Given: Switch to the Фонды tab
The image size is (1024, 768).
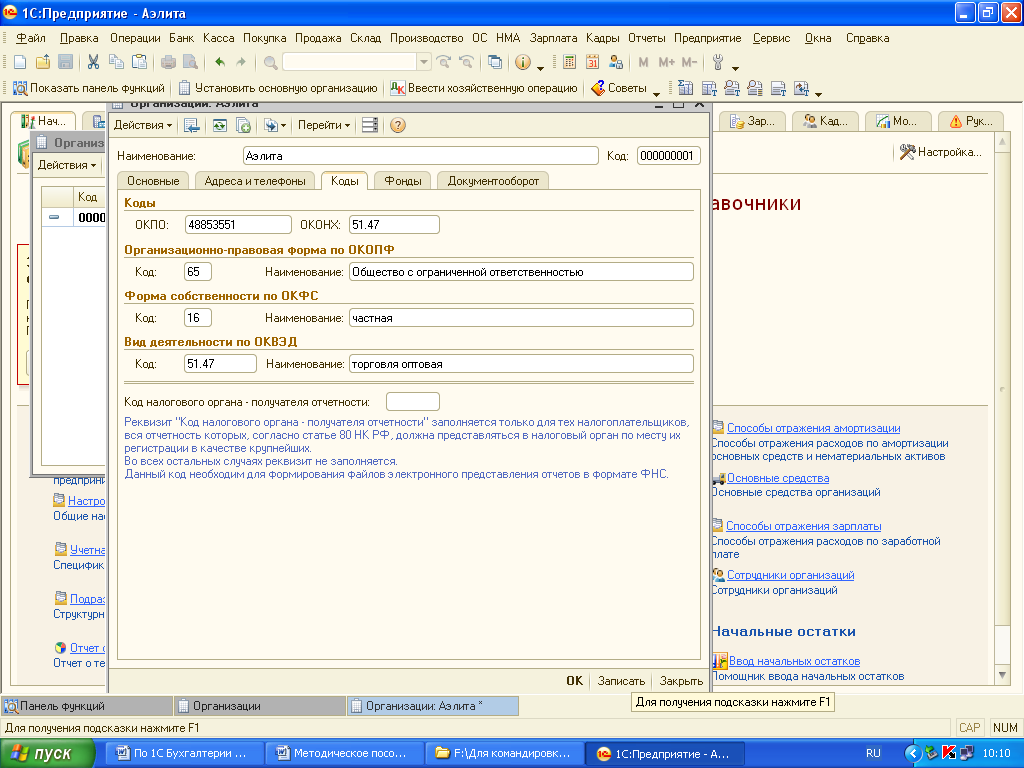Looking at the screenshot, I should coord(402,181).
